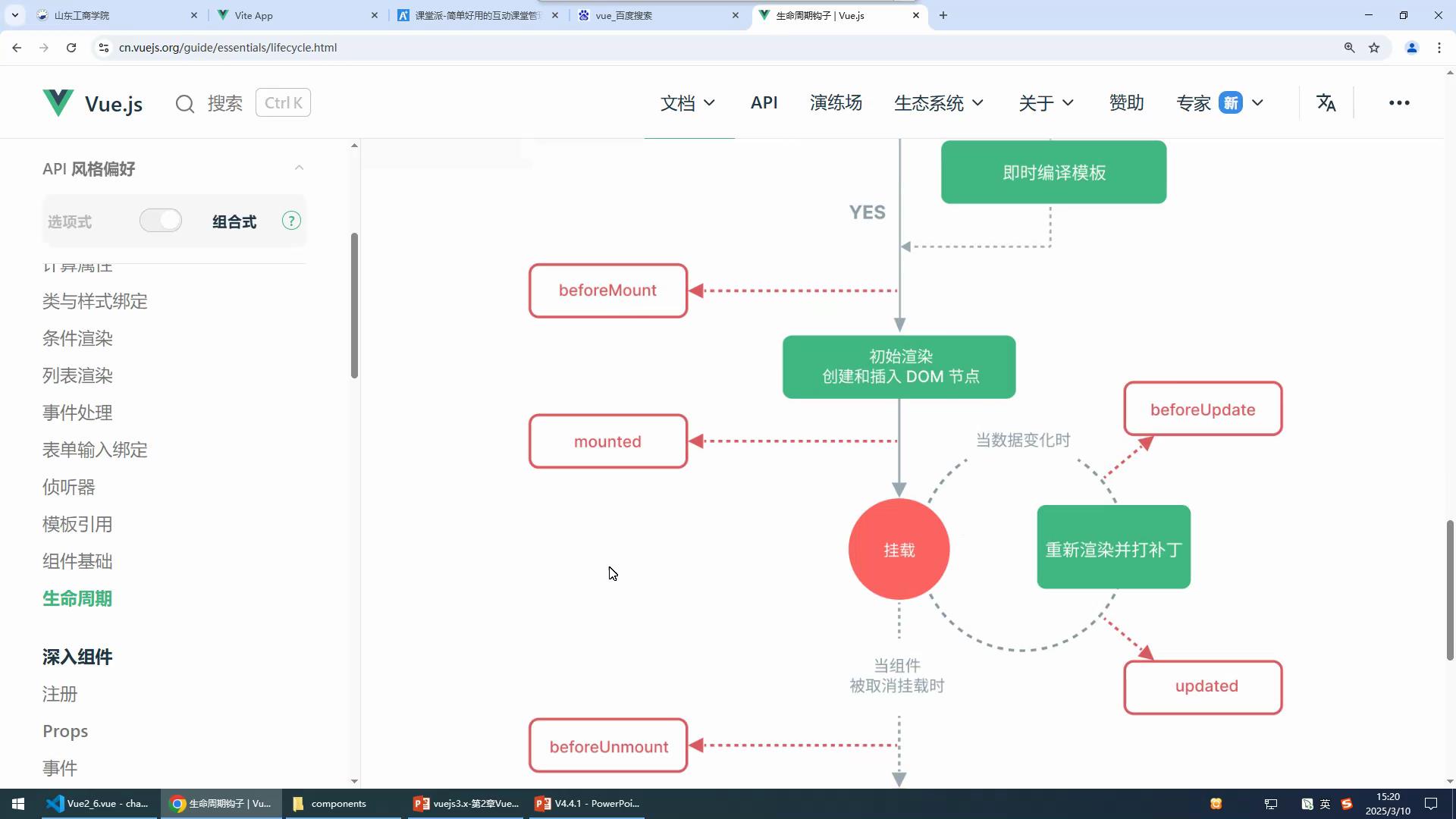Open the language translation icon
1456x819 pixels.
1326,102
